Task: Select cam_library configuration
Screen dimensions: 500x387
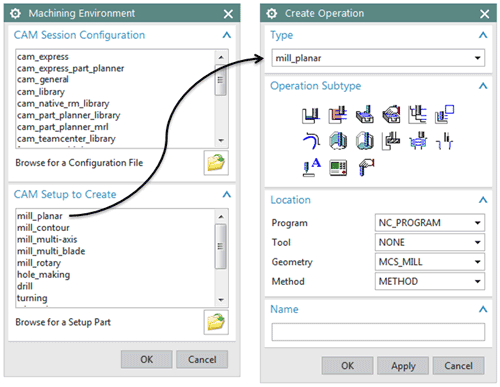Action: 41,92
